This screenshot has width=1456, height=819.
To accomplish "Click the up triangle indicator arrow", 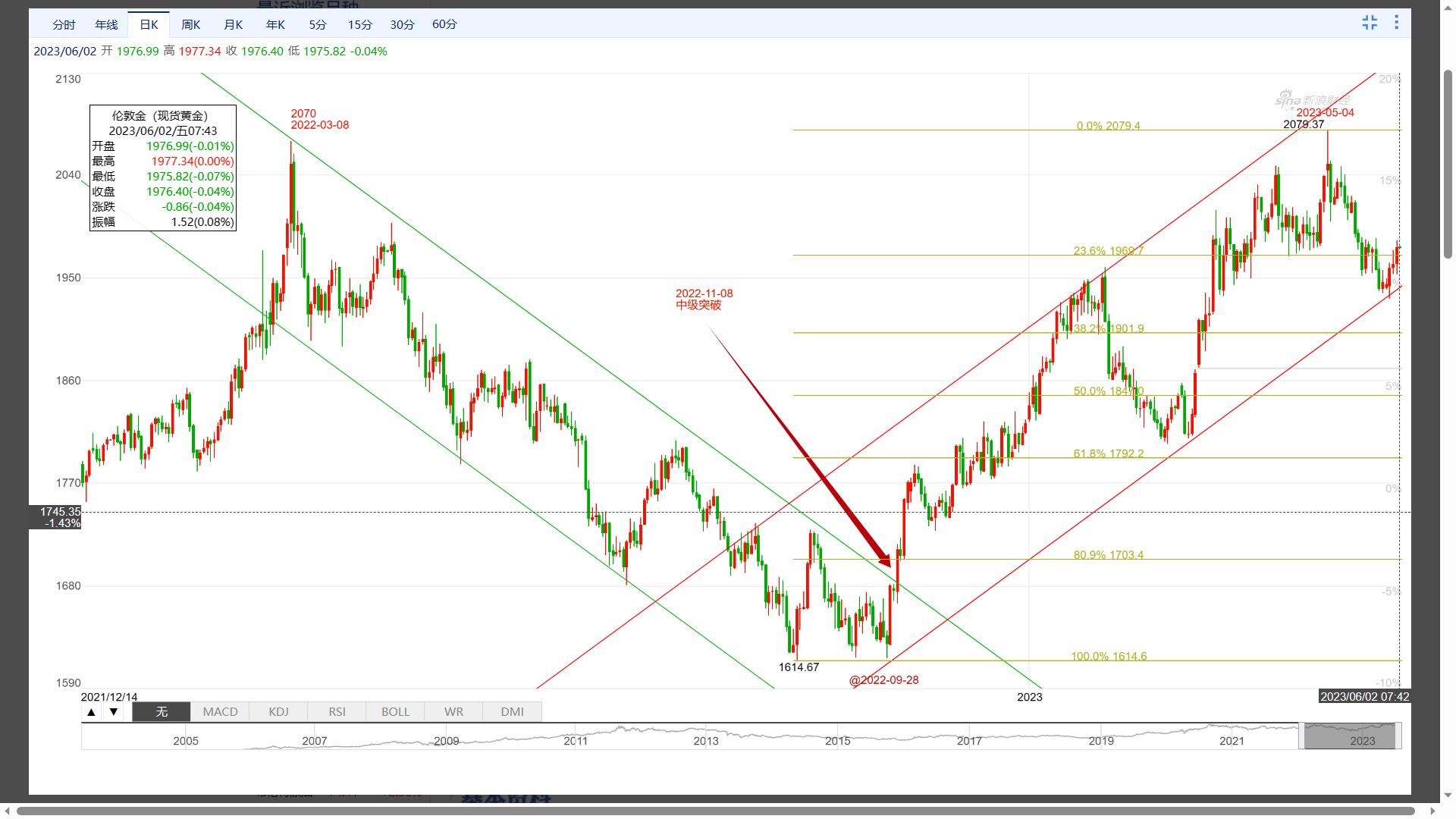I will (91, 712).
